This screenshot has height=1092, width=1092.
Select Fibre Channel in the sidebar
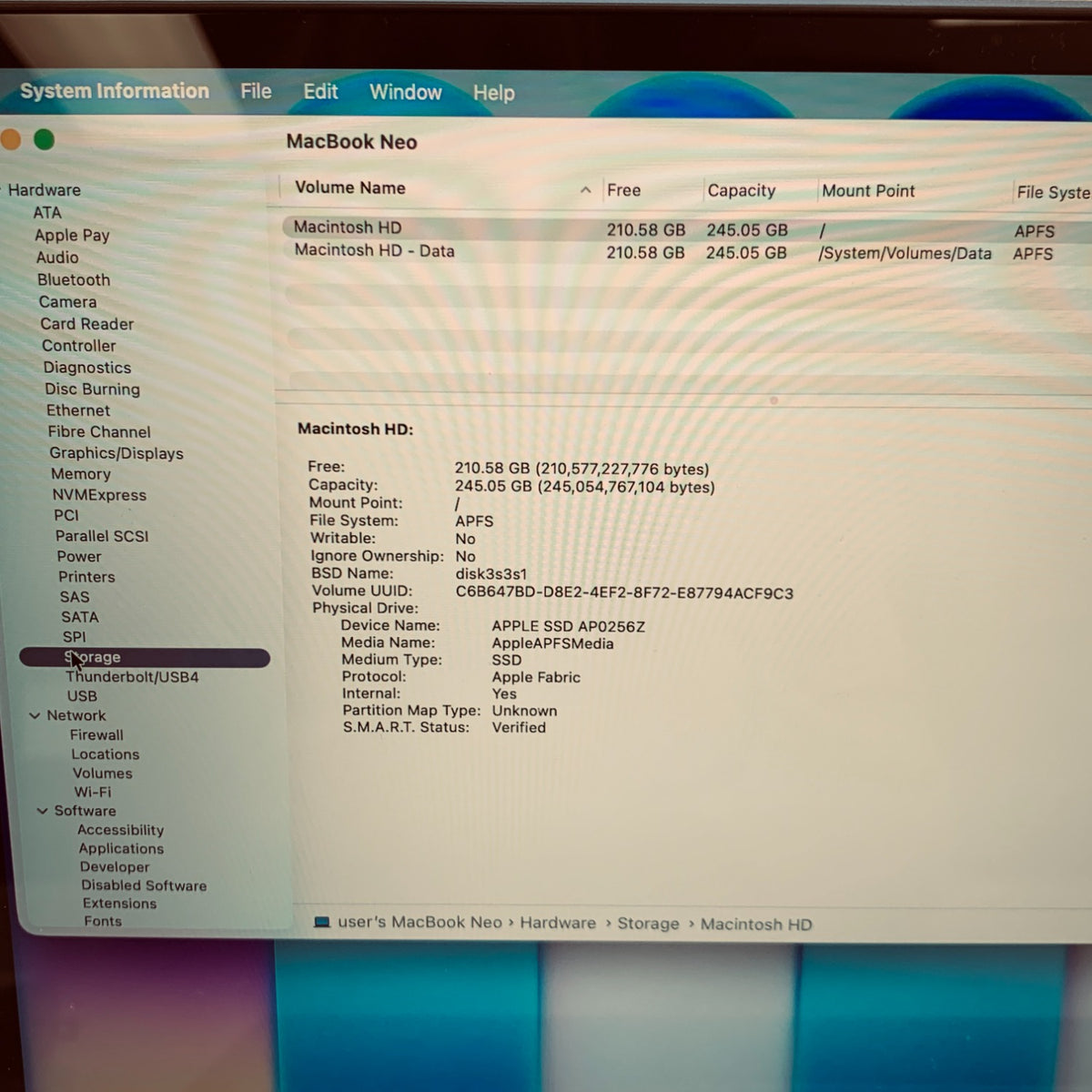pyautogui.click(x=99, y=432)
